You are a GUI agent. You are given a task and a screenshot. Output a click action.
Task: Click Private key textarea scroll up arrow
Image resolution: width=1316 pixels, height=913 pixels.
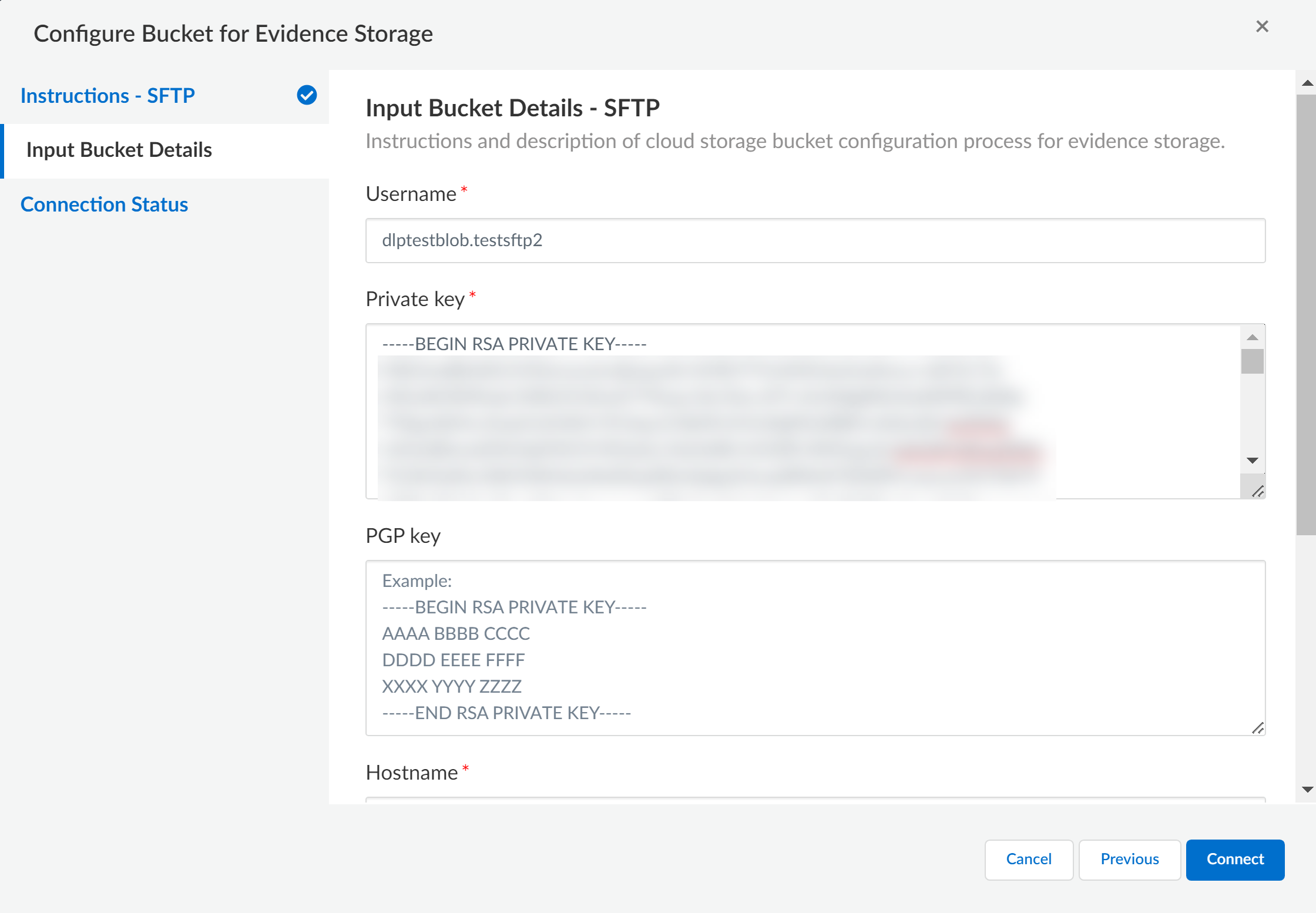point(1252,337)
